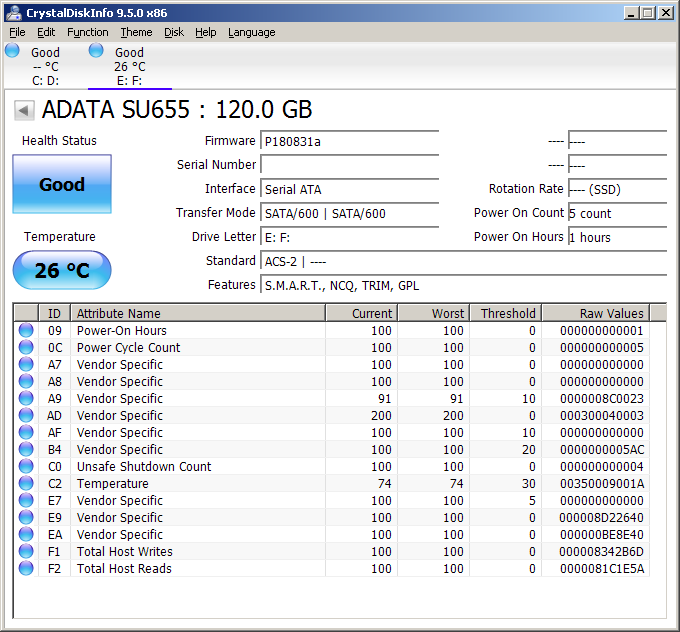Click raw value 0000081C1E5A

click(x=602, y=568)
